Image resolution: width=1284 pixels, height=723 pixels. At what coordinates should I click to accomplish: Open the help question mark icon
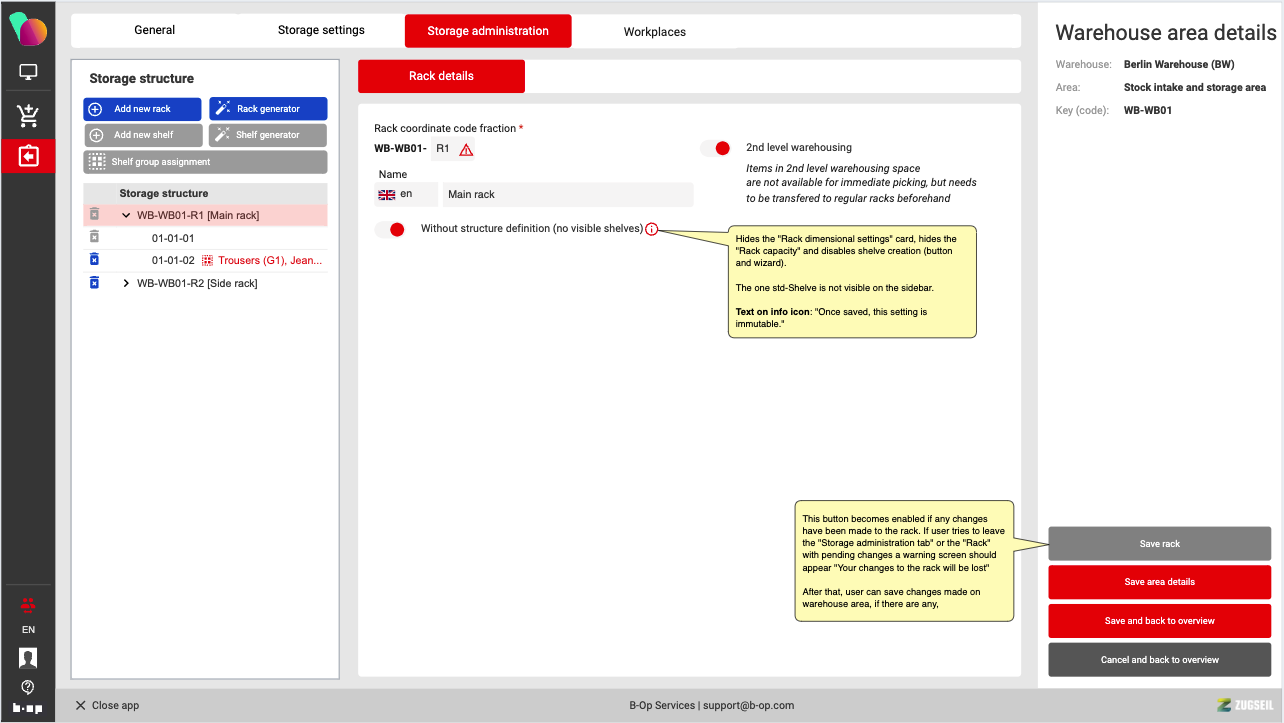(28, 687)
